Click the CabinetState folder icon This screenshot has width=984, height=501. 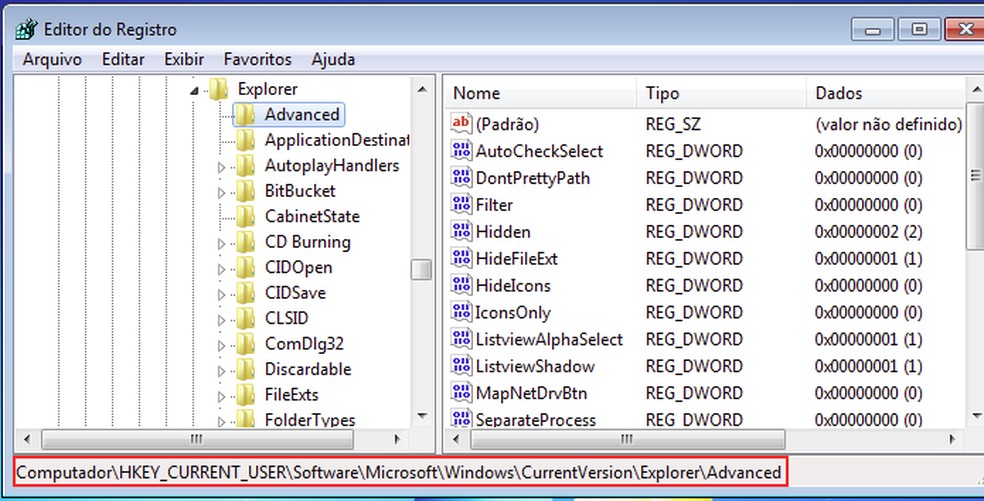point(245,217)
